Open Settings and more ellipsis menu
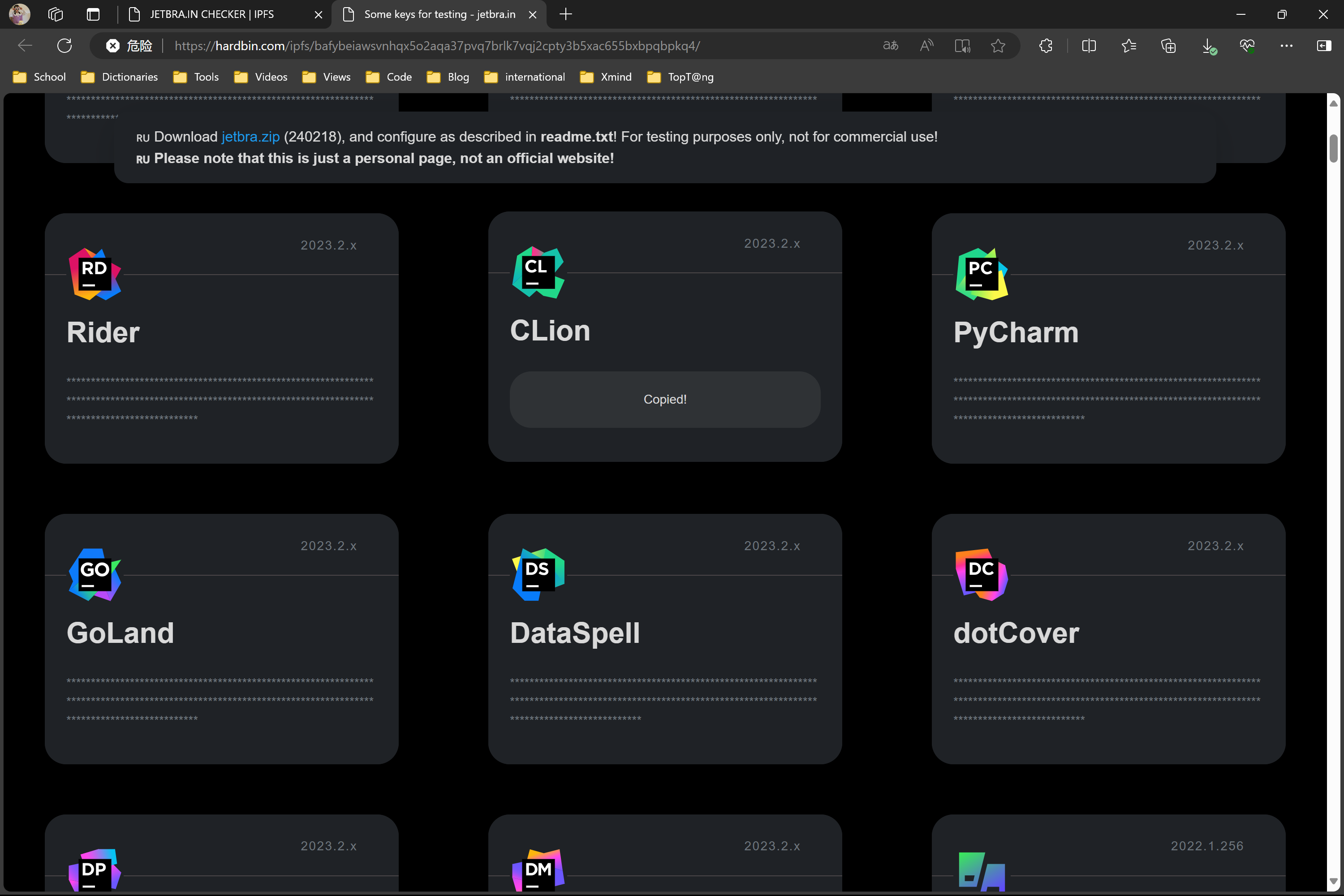The height and width of the screenshot is (896, 1344). coord(1286,46)
